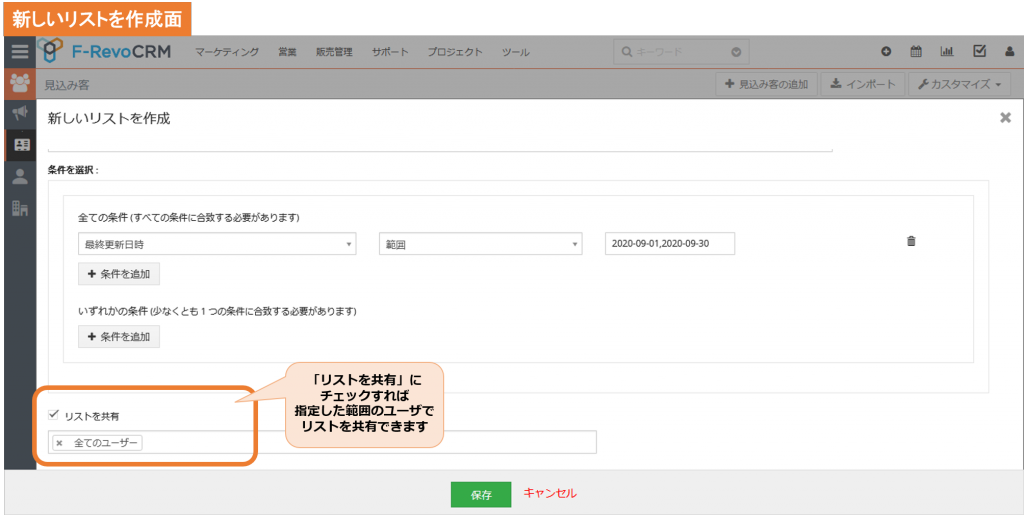
Task: Toggle the share list checkbox (リストを共有)
Action: 54,414
